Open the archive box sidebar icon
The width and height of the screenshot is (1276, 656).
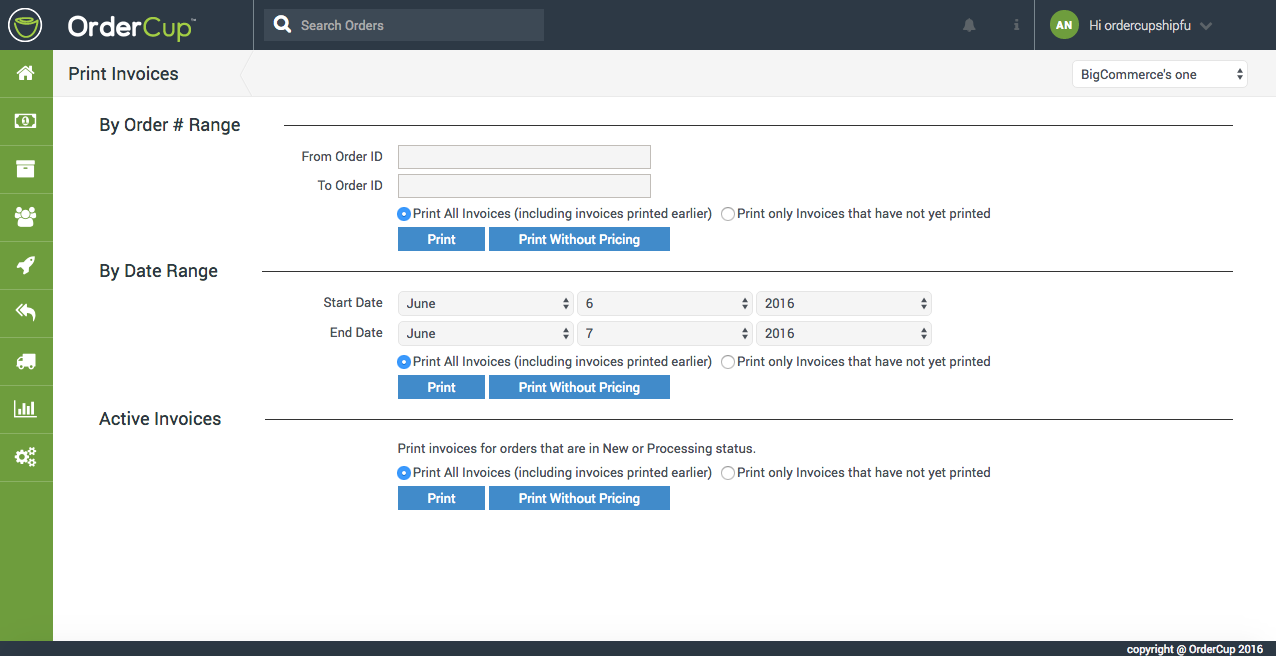pyautogui.click(x=26, y=169)
